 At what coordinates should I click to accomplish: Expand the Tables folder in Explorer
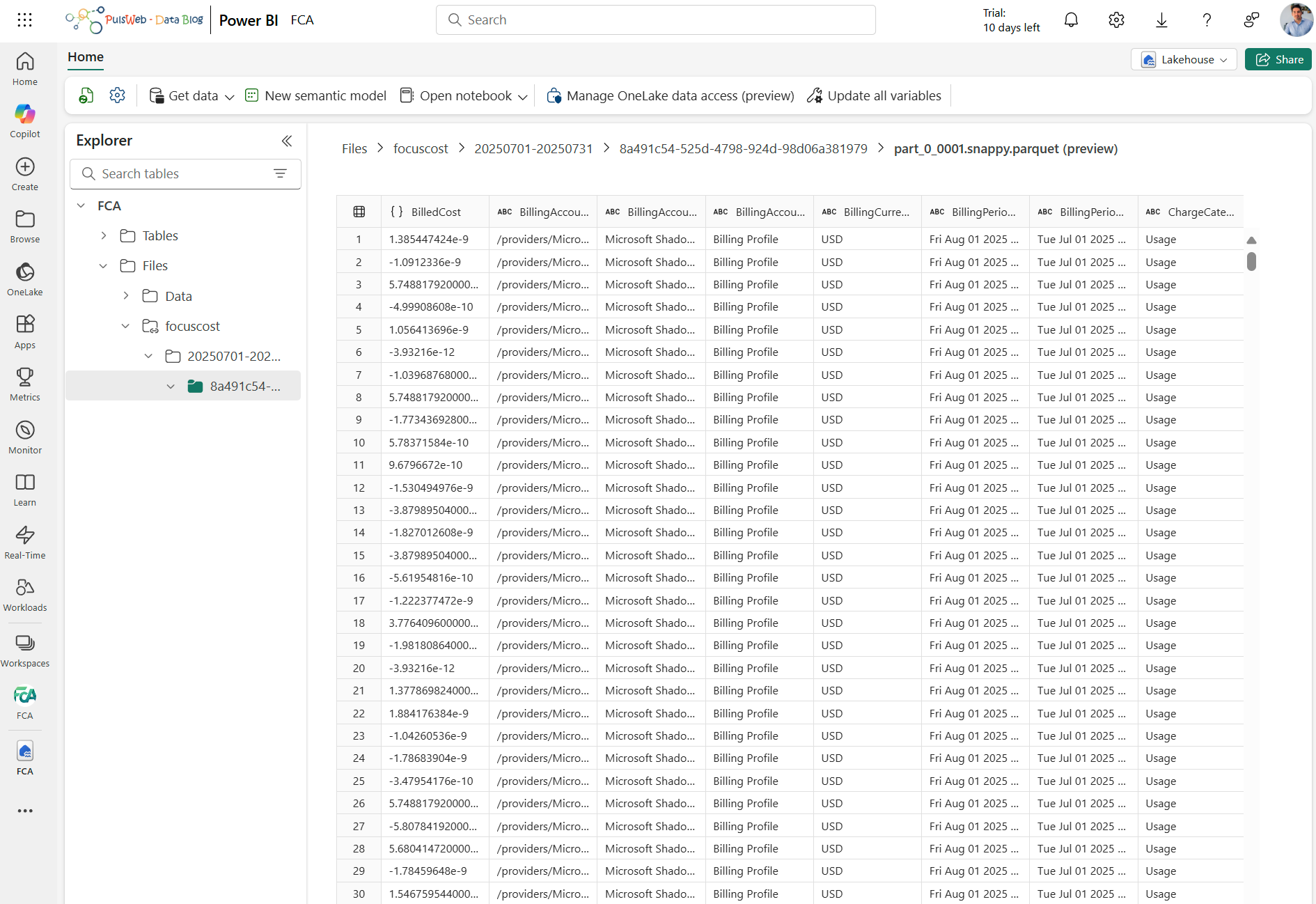(104, 236)
